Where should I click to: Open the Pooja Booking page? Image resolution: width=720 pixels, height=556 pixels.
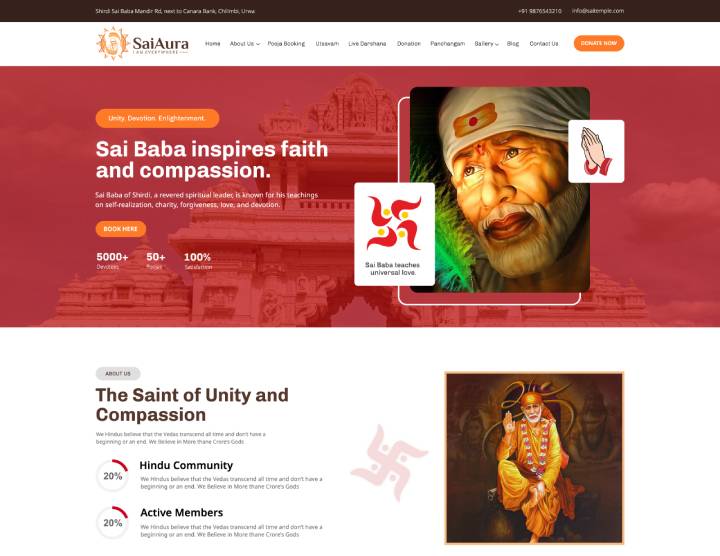point(286,44)
